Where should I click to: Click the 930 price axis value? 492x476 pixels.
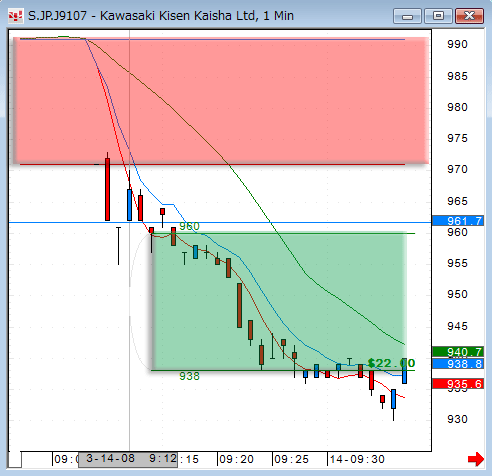tap(457, 419)
